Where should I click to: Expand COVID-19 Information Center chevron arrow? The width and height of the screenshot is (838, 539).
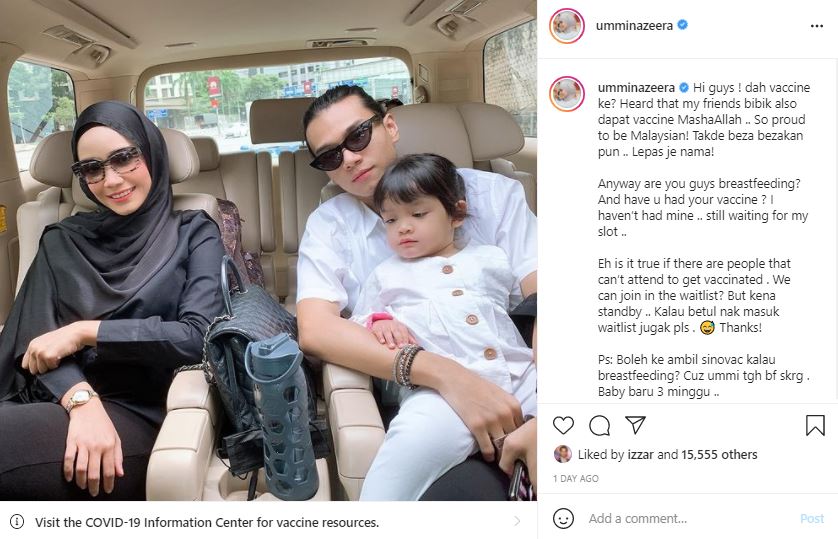pyautogui.click(x=517, y=521)
